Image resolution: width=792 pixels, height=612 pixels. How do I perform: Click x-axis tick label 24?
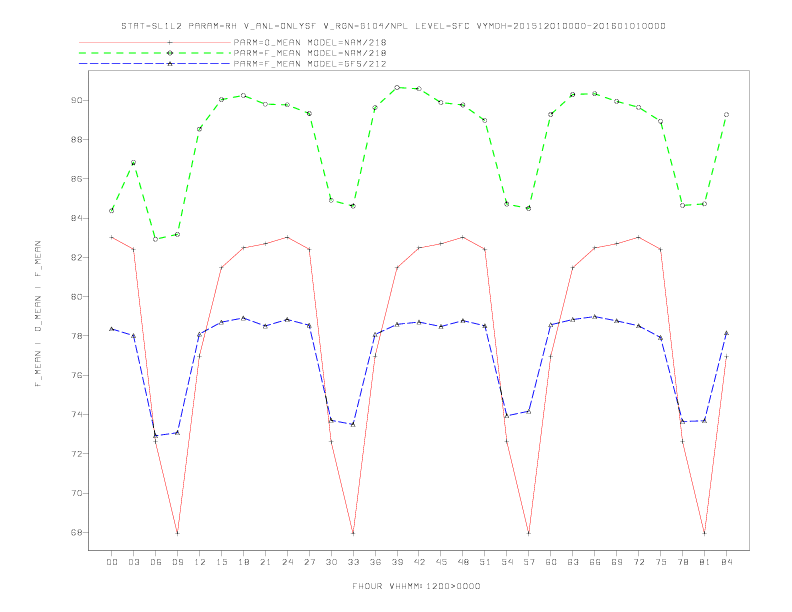point(287,562)
